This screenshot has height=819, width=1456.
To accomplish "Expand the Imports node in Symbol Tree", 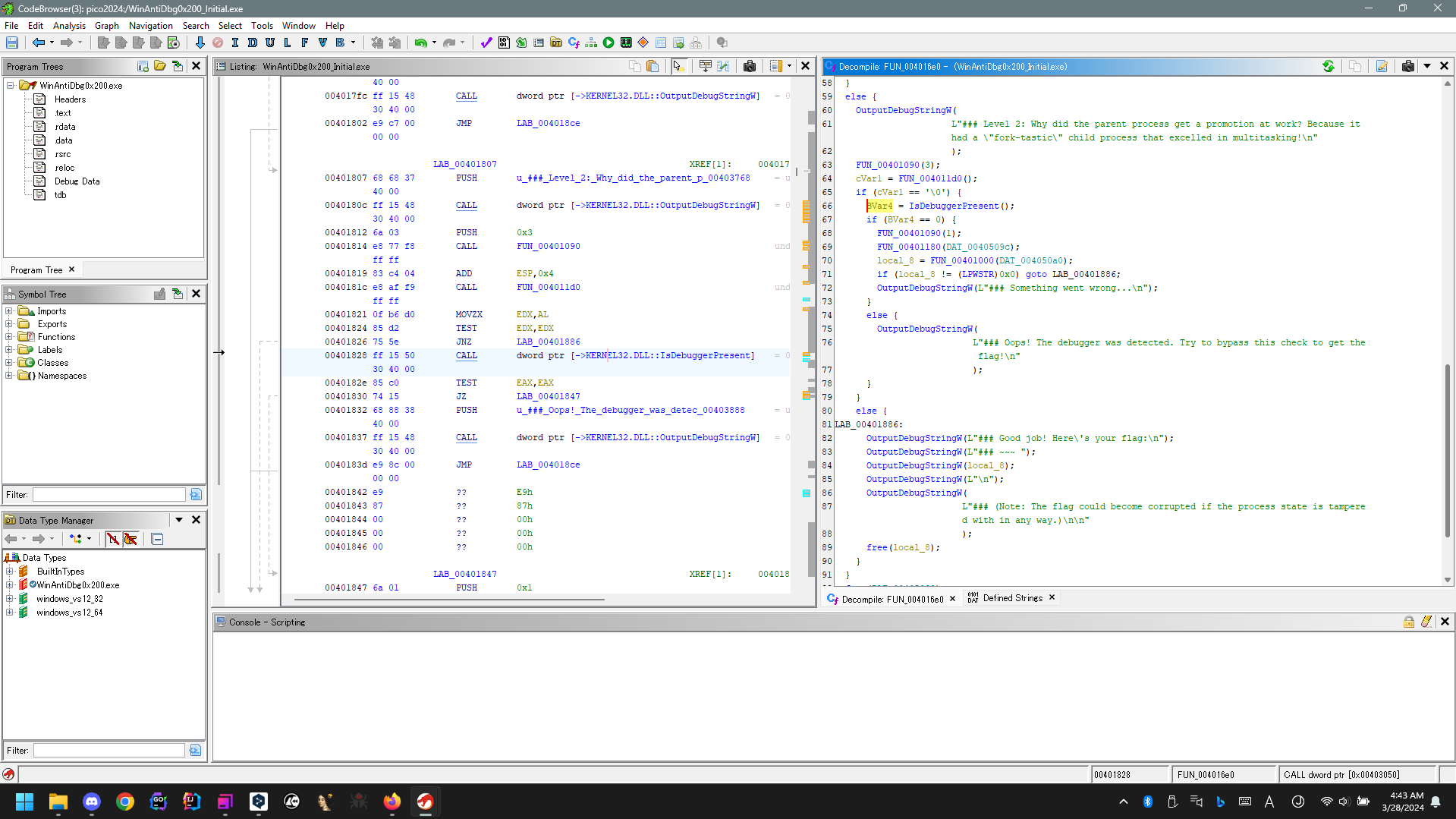I will point(9,311).
